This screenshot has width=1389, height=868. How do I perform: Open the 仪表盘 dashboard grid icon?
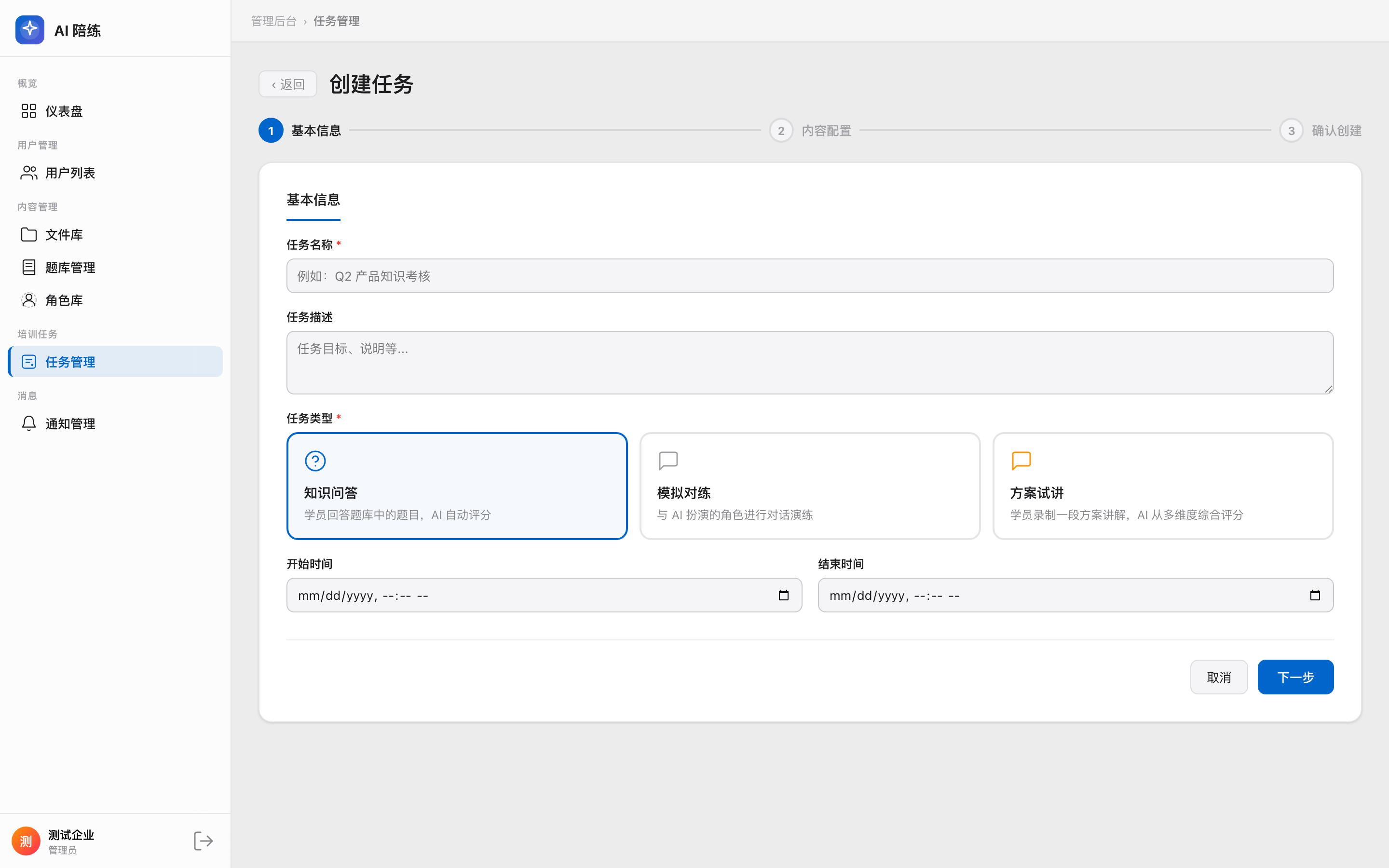(29, 111)
